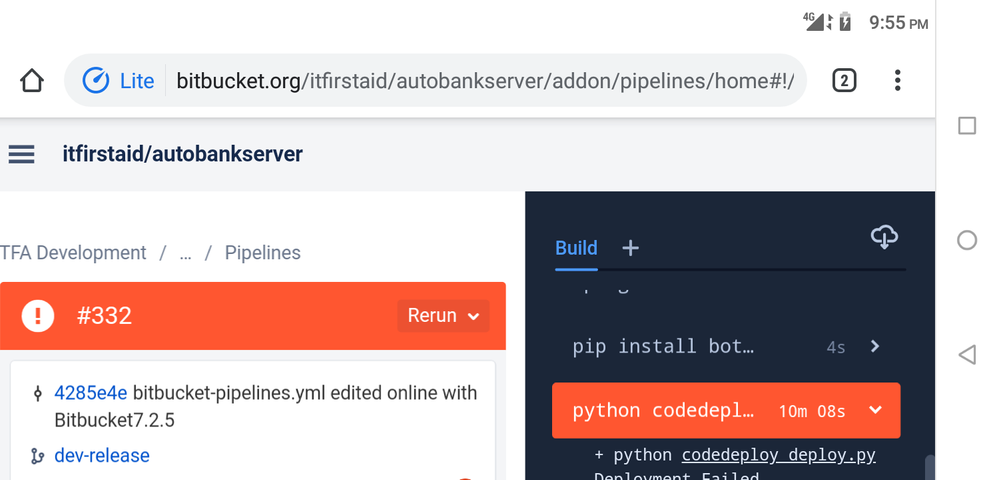Open the browser tab switcher showing 2

tap(844, 80)
